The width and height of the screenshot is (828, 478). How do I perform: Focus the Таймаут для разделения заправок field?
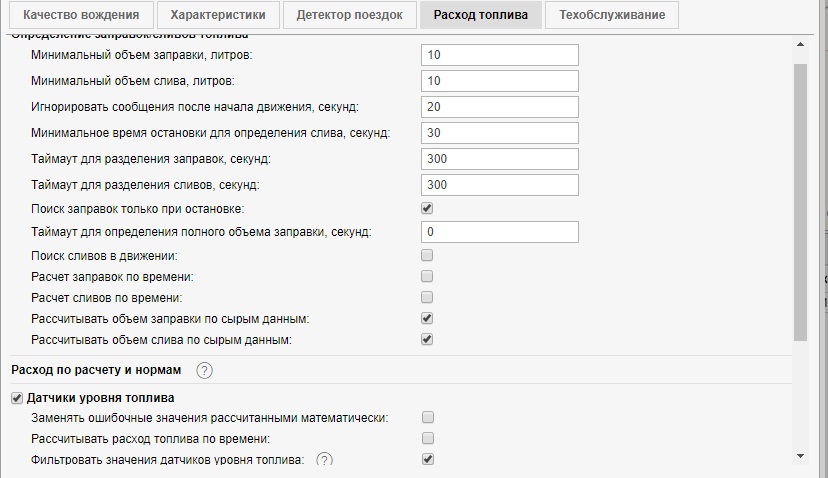coord(499,159)
